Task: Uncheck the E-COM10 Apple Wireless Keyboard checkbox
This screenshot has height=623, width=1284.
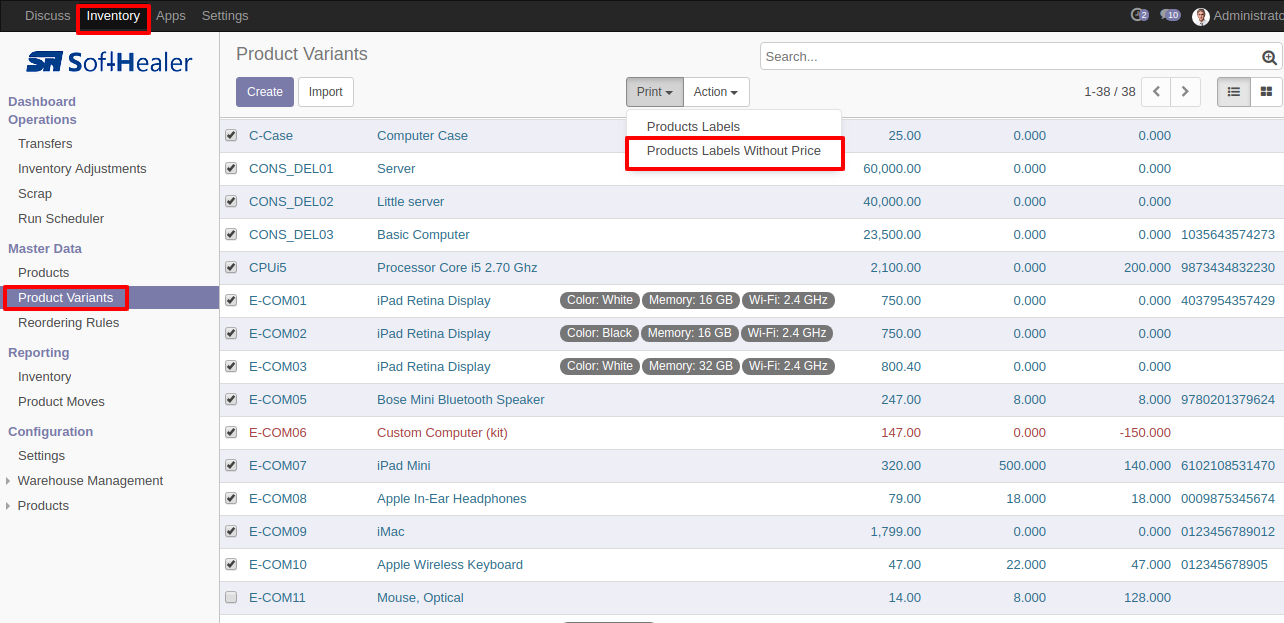Action: [231, 564]
